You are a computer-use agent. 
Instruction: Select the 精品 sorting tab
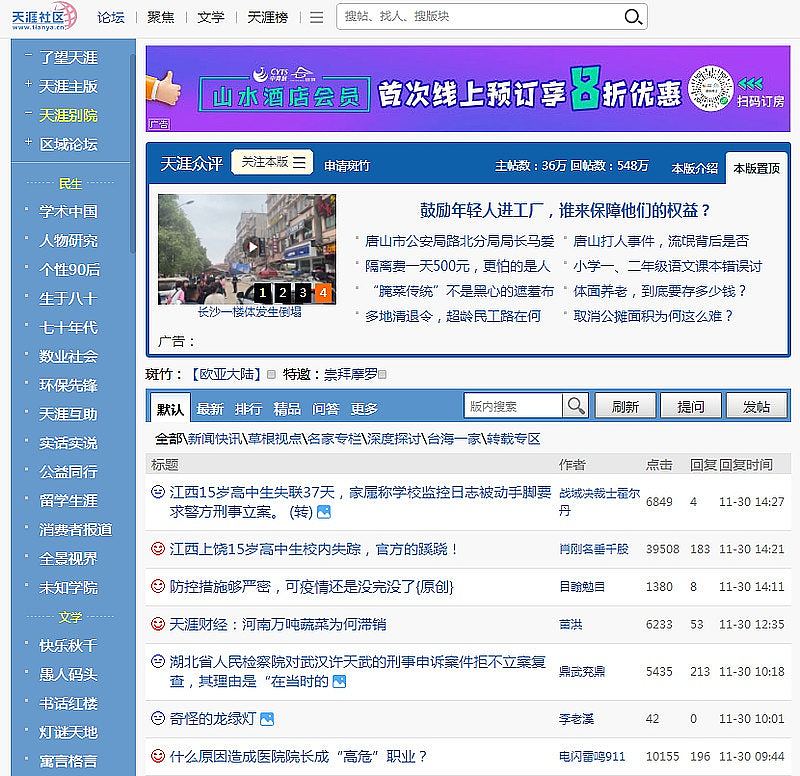pos(287,409)
